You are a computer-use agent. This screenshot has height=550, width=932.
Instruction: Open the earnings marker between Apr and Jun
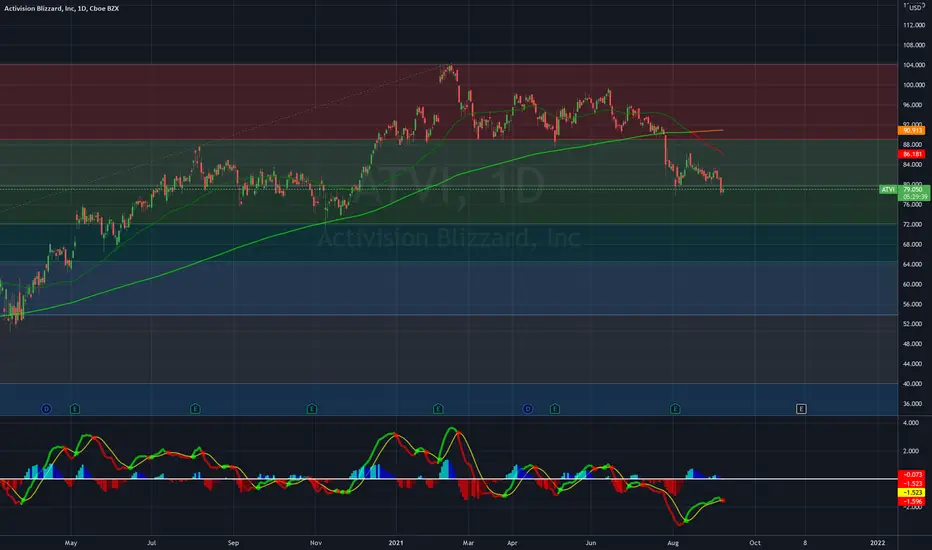pos(555,408)
